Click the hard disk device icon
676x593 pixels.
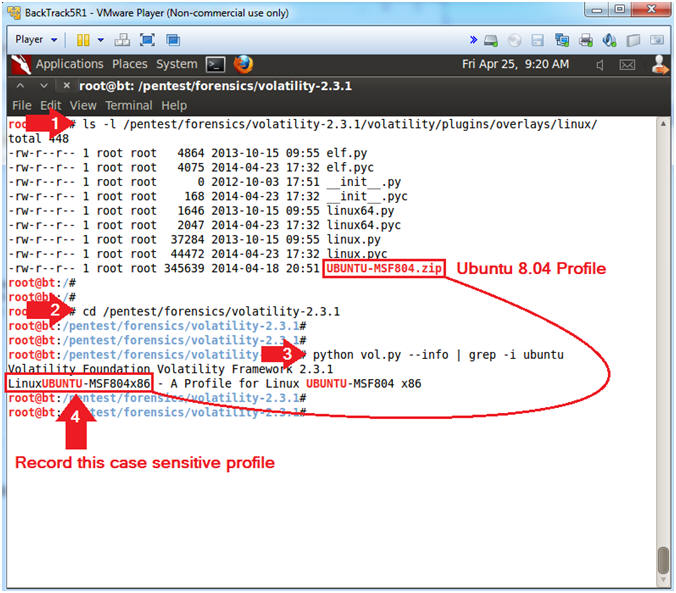pyautogui.click(x=491, y=41)
